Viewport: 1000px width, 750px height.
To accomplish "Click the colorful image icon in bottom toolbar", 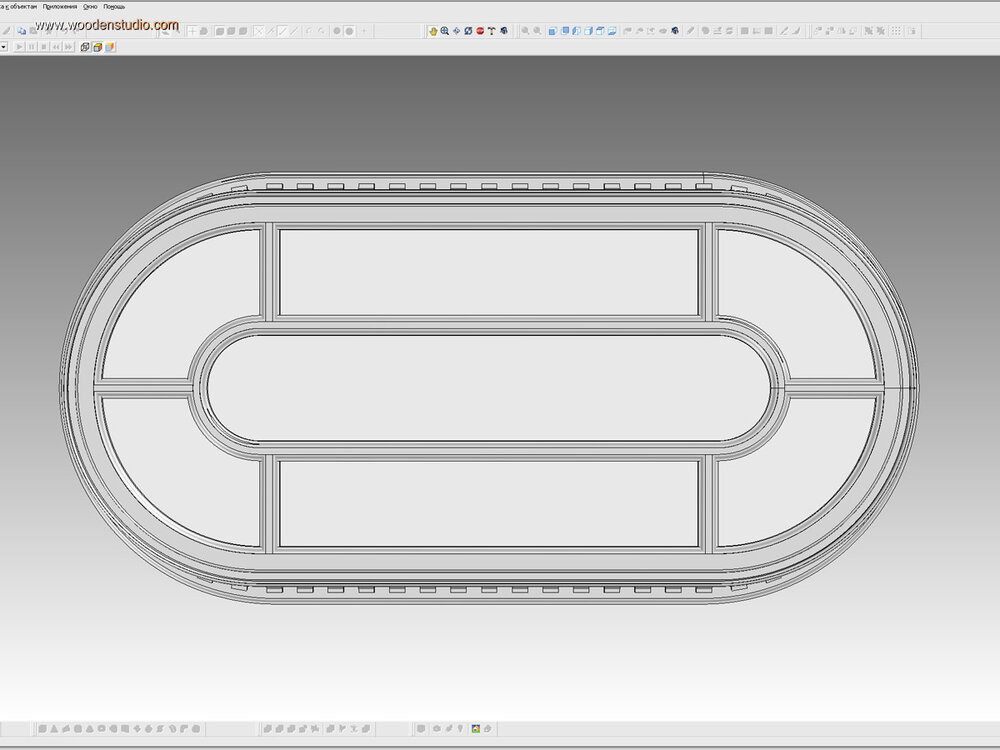I will coord(476,728).
